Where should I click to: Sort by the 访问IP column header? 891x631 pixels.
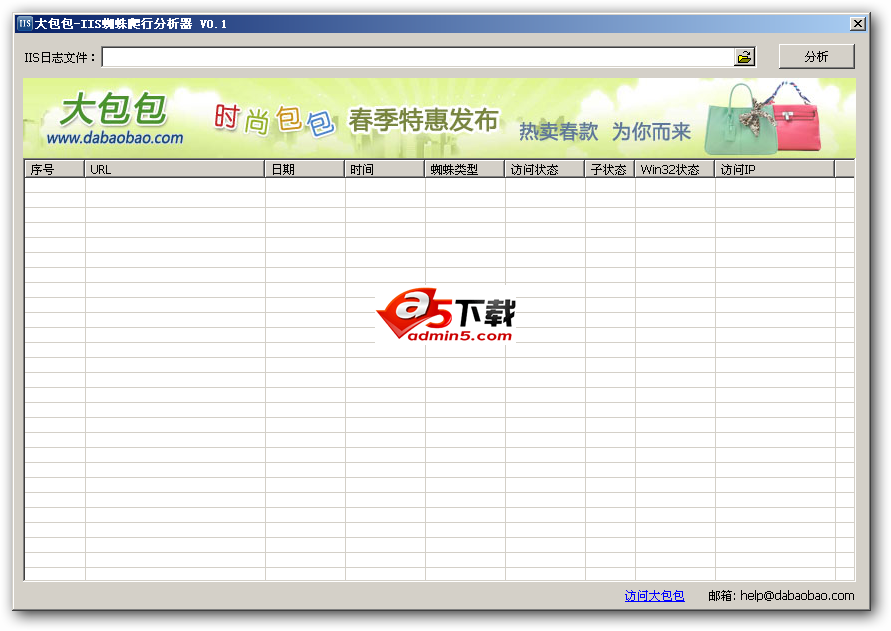(x=775, y=169)
